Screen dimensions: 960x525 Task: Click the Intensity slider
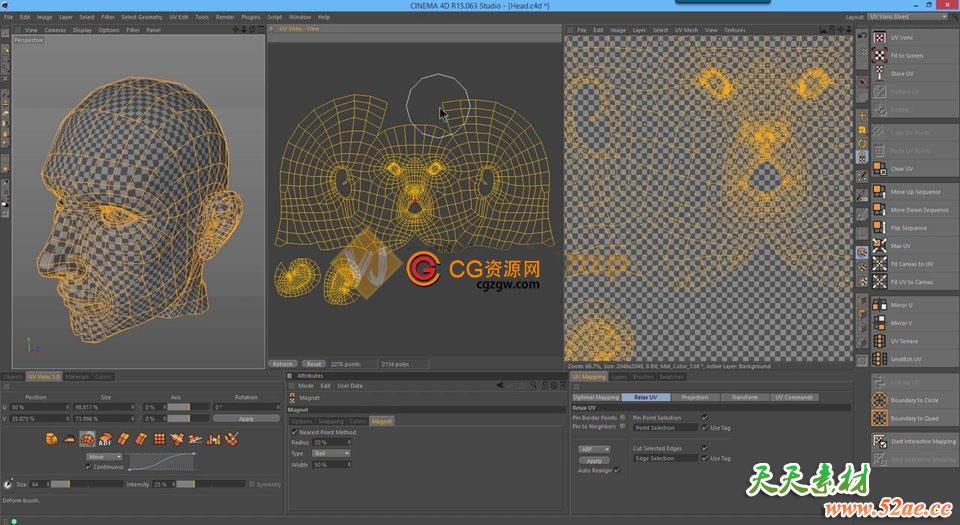coord(210,484)
